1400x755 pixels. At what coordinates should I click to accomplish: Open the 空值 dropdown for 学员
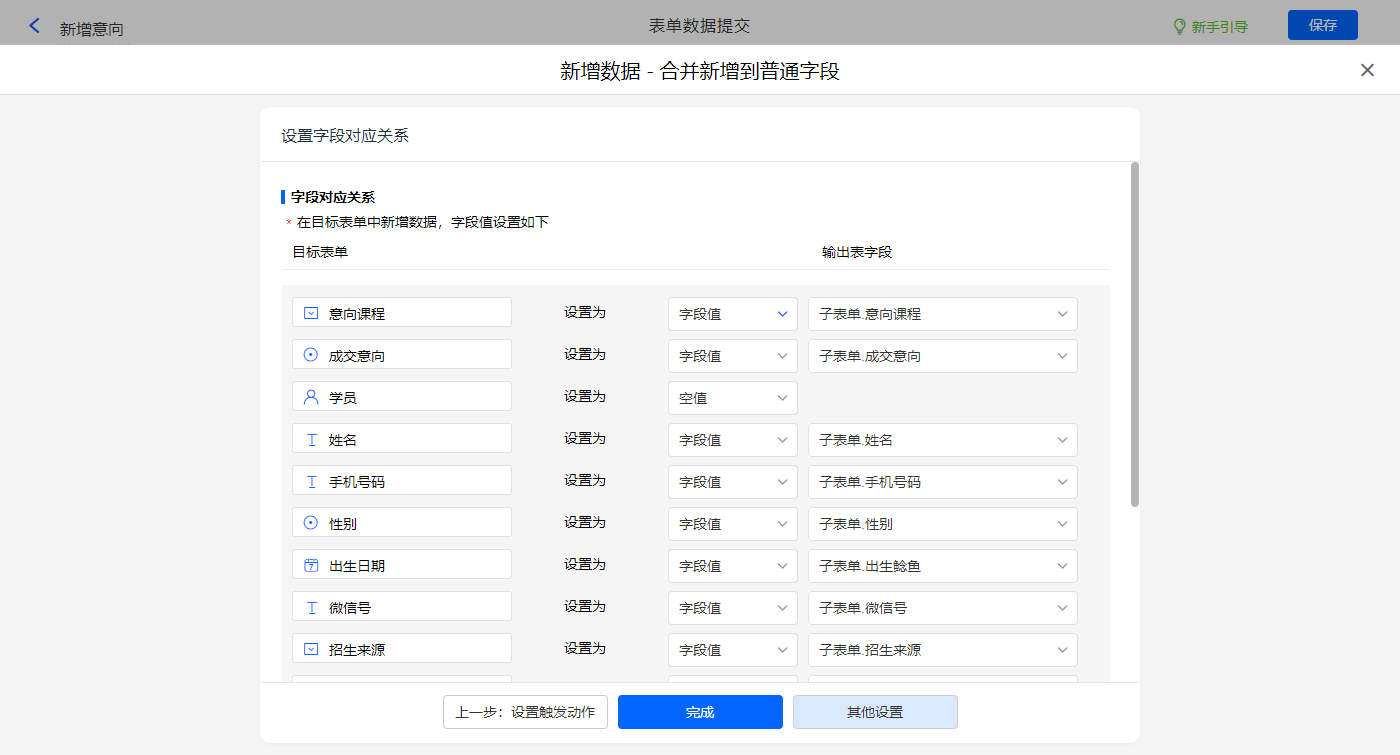click(732, 398)
